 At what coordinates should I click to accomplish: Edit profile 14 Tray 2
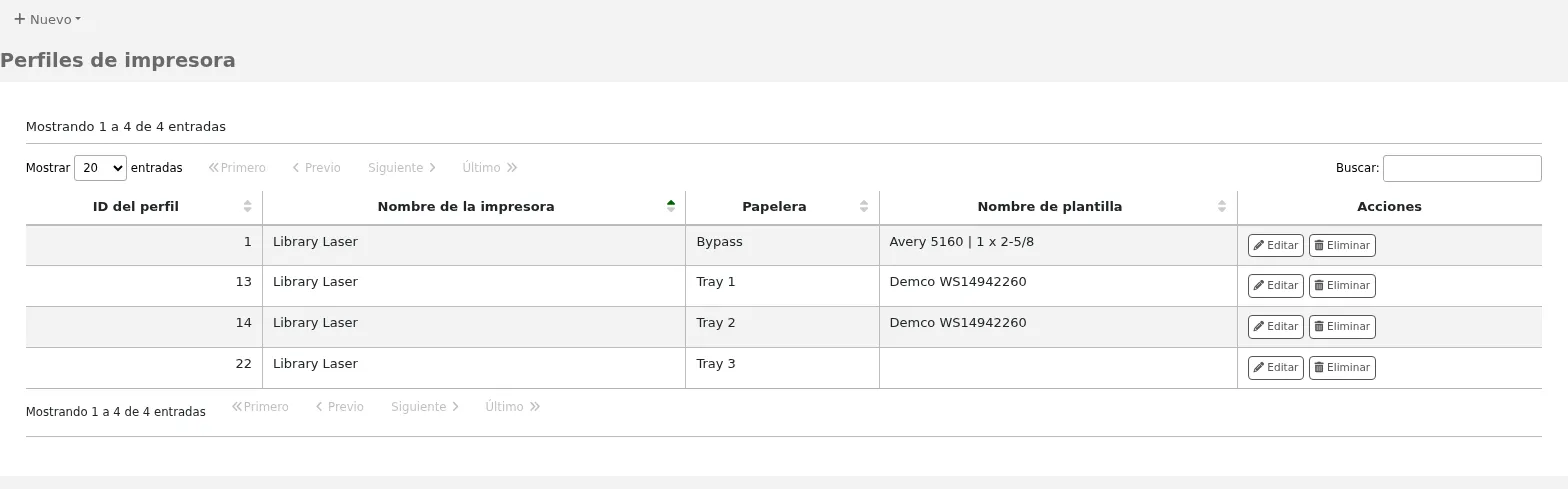pos(1276,327)
